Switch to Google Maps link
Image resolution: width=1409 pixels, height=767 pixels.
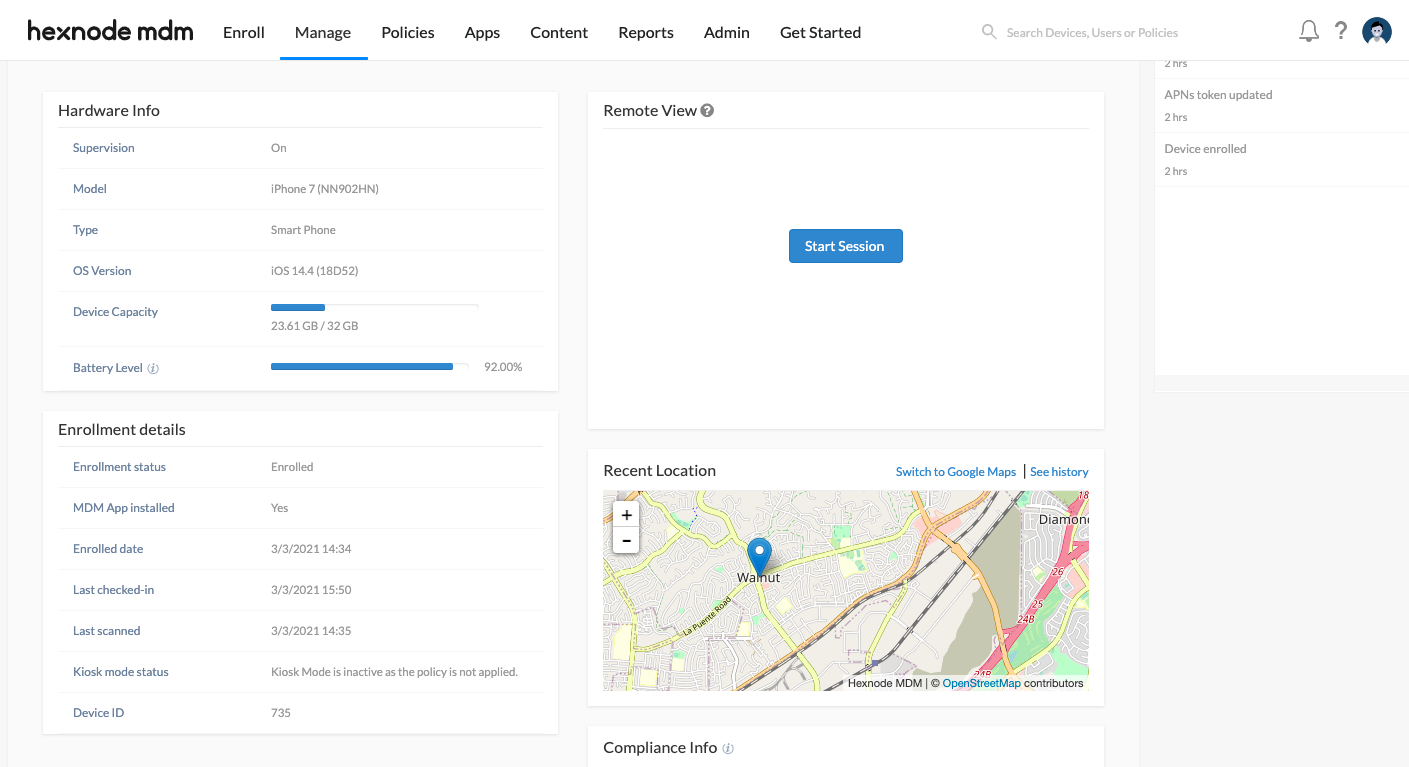955,472
